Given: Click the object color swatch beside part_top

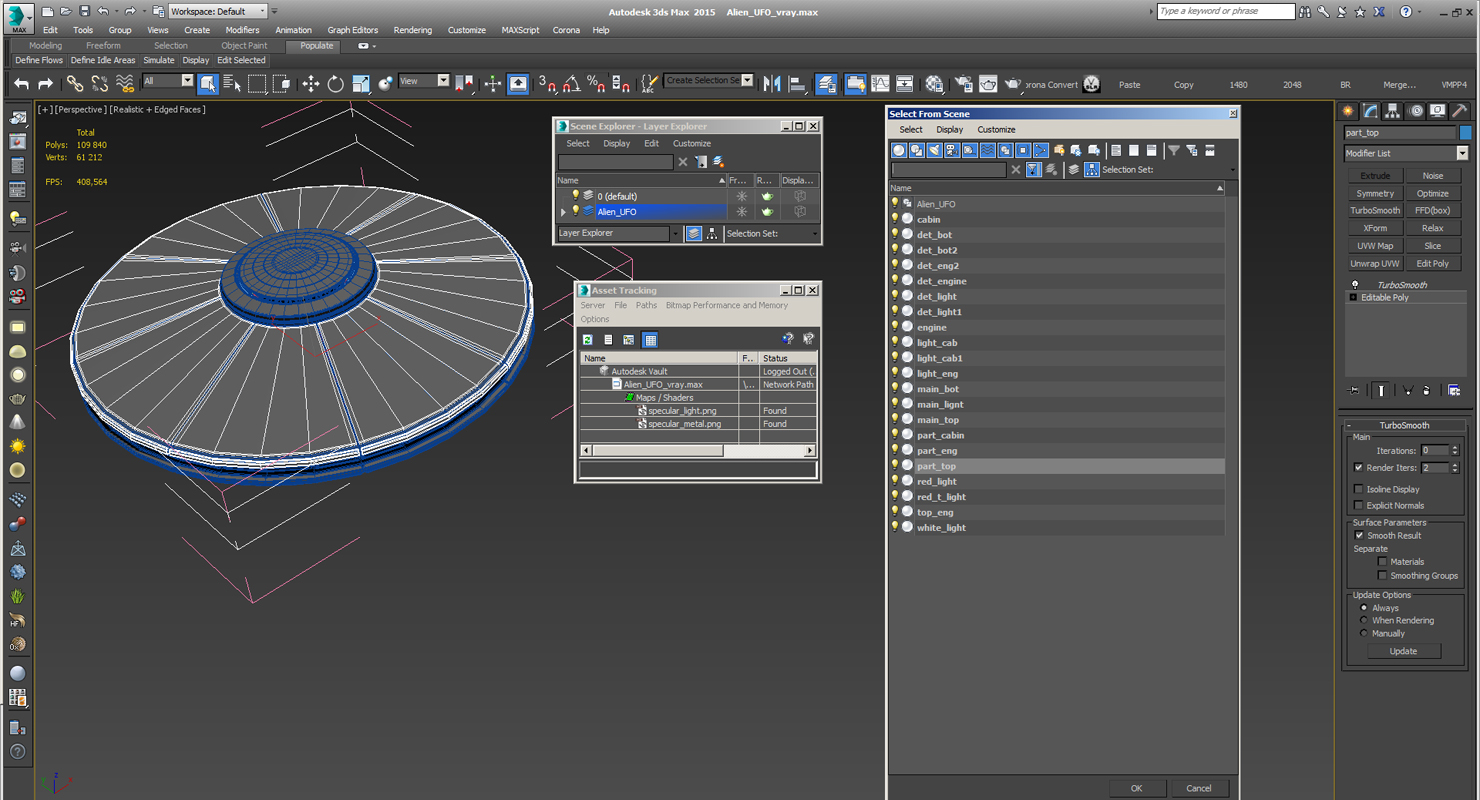Looking at the screenshot, I should (x=1465, y=132).
